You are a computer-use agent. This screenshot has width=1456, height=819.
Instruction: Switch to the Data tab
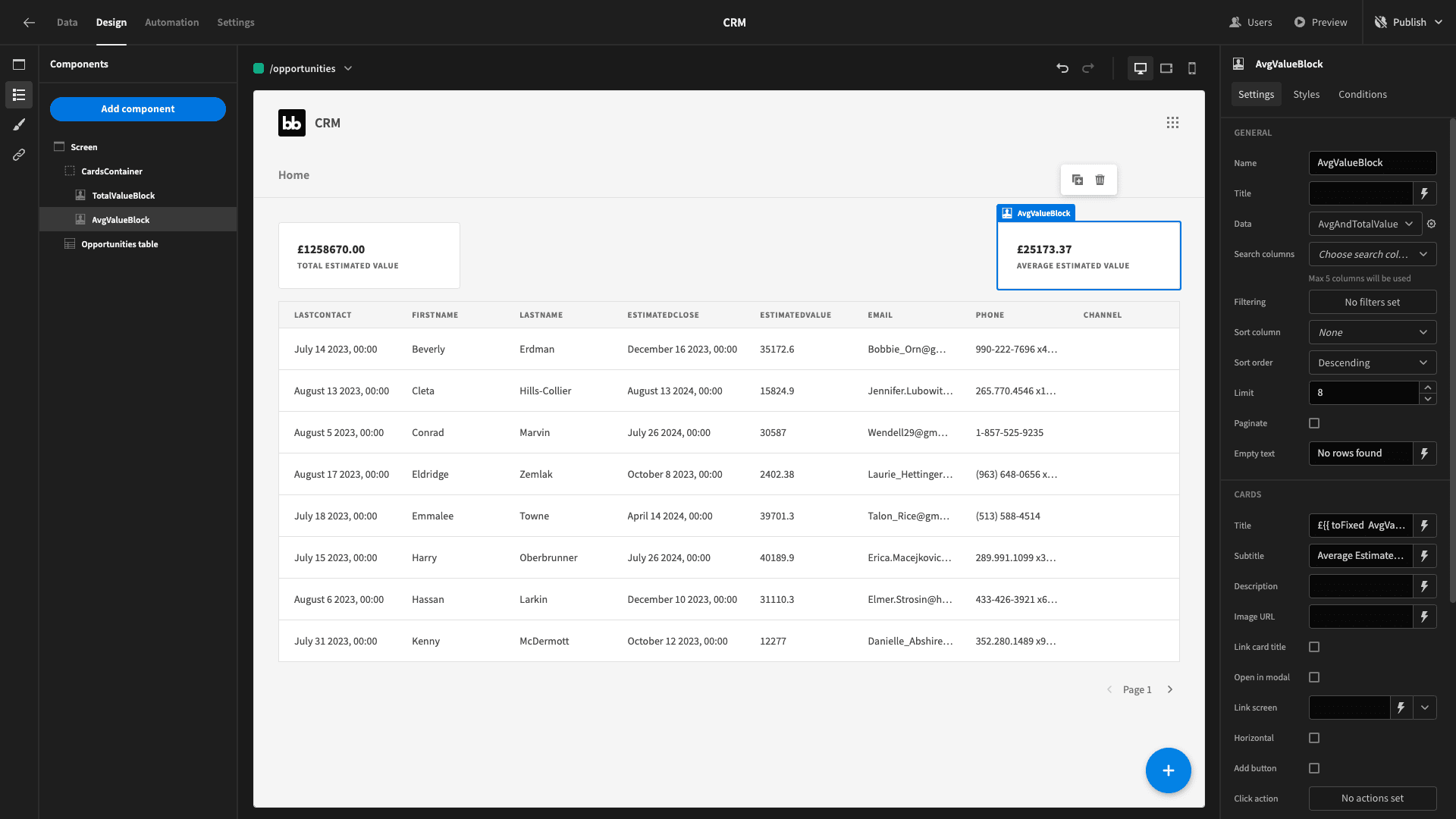[67, 23]
